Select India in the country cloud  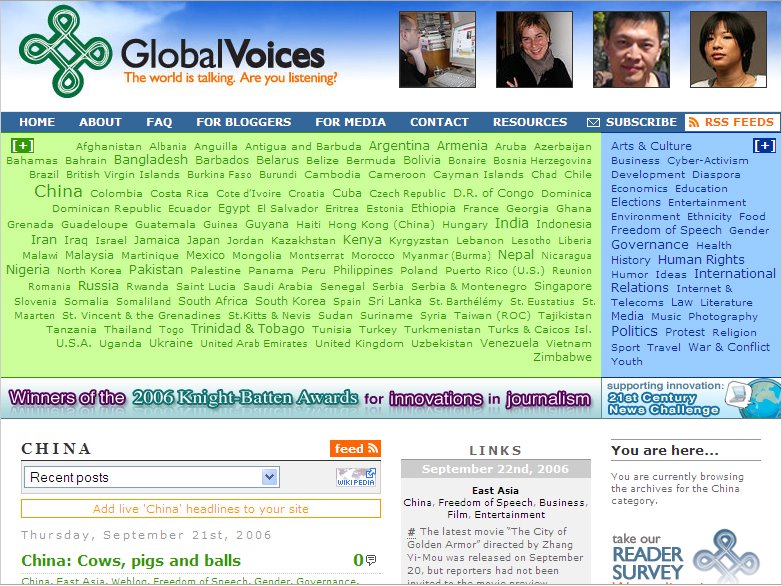(512, 223)
